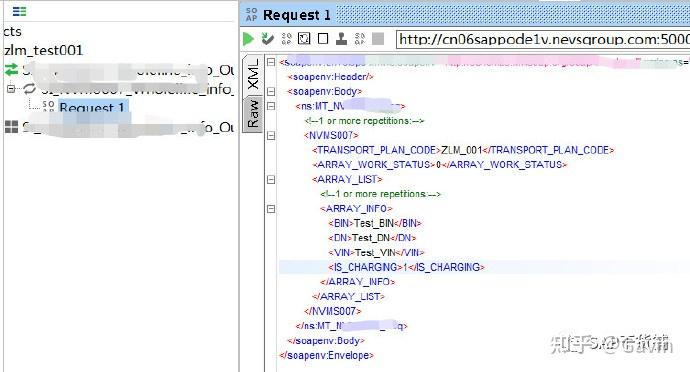Click the list view icon in left panel
Screen dimensions: 690x372
point(19,11)
